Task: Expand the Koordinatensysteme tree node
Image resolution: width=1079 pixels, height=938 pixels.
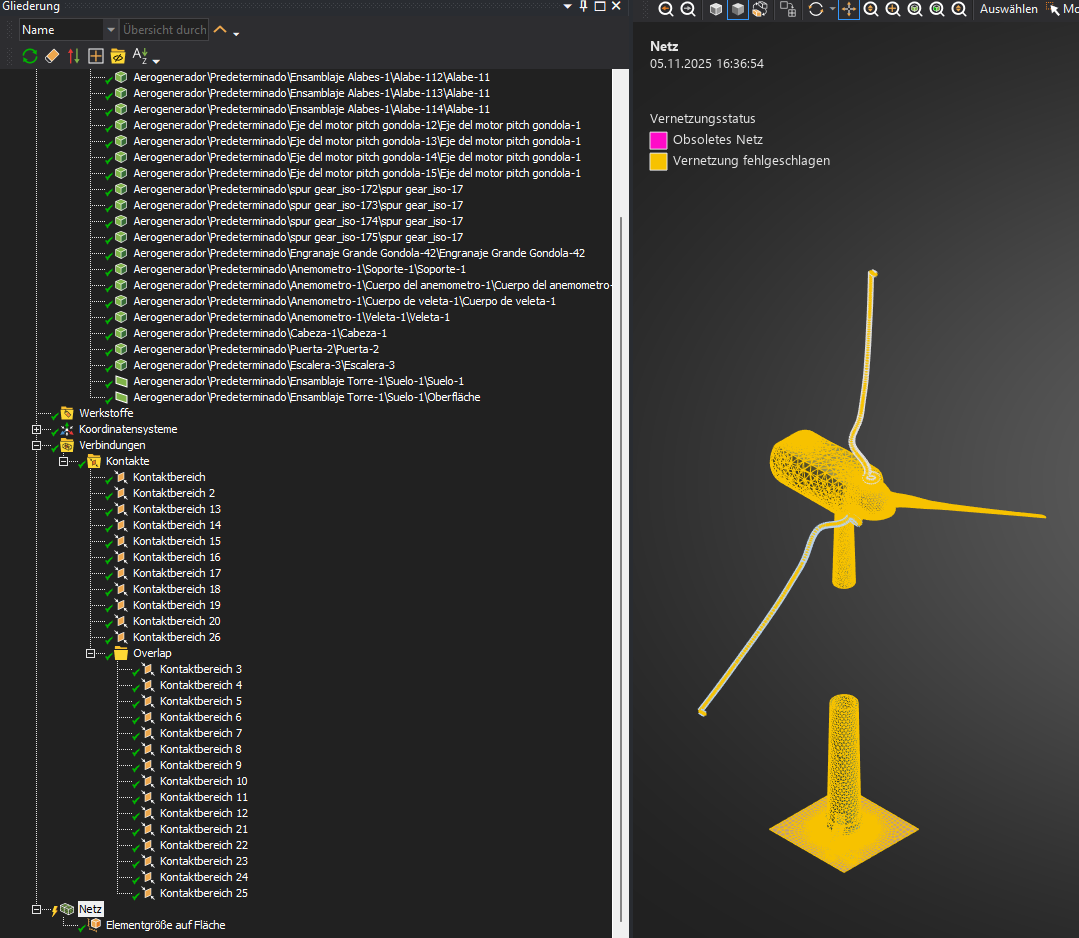Action: coord(37,429)
